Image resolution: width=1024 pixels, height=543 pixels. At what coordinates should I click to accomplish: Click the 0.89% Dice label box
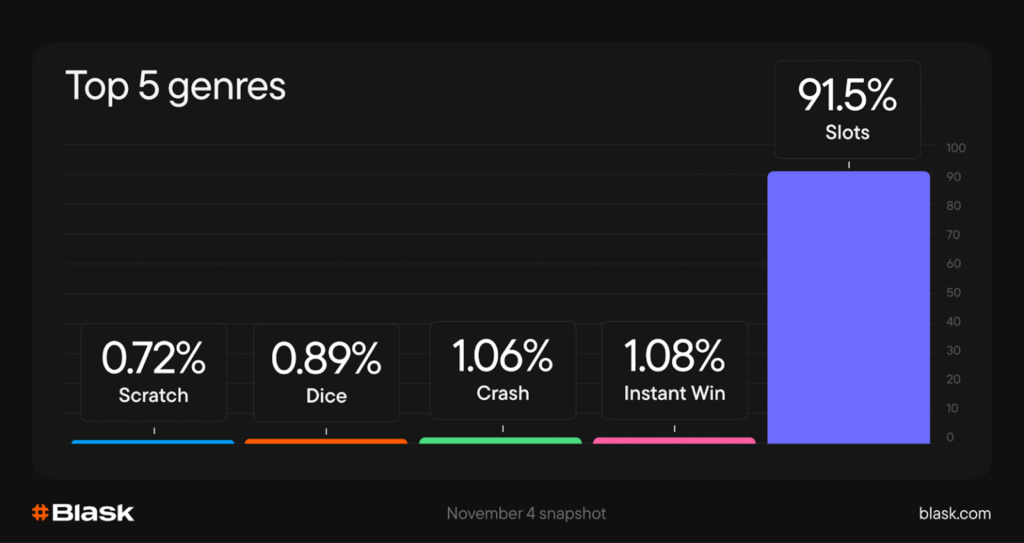coord(326,372)
